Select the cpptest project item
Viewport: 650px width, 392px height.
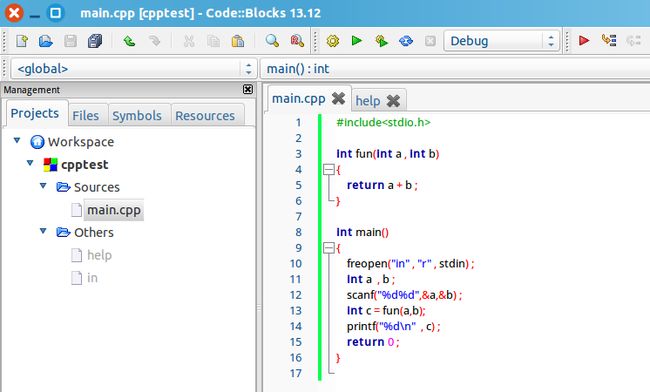click(x=85, y=165)
